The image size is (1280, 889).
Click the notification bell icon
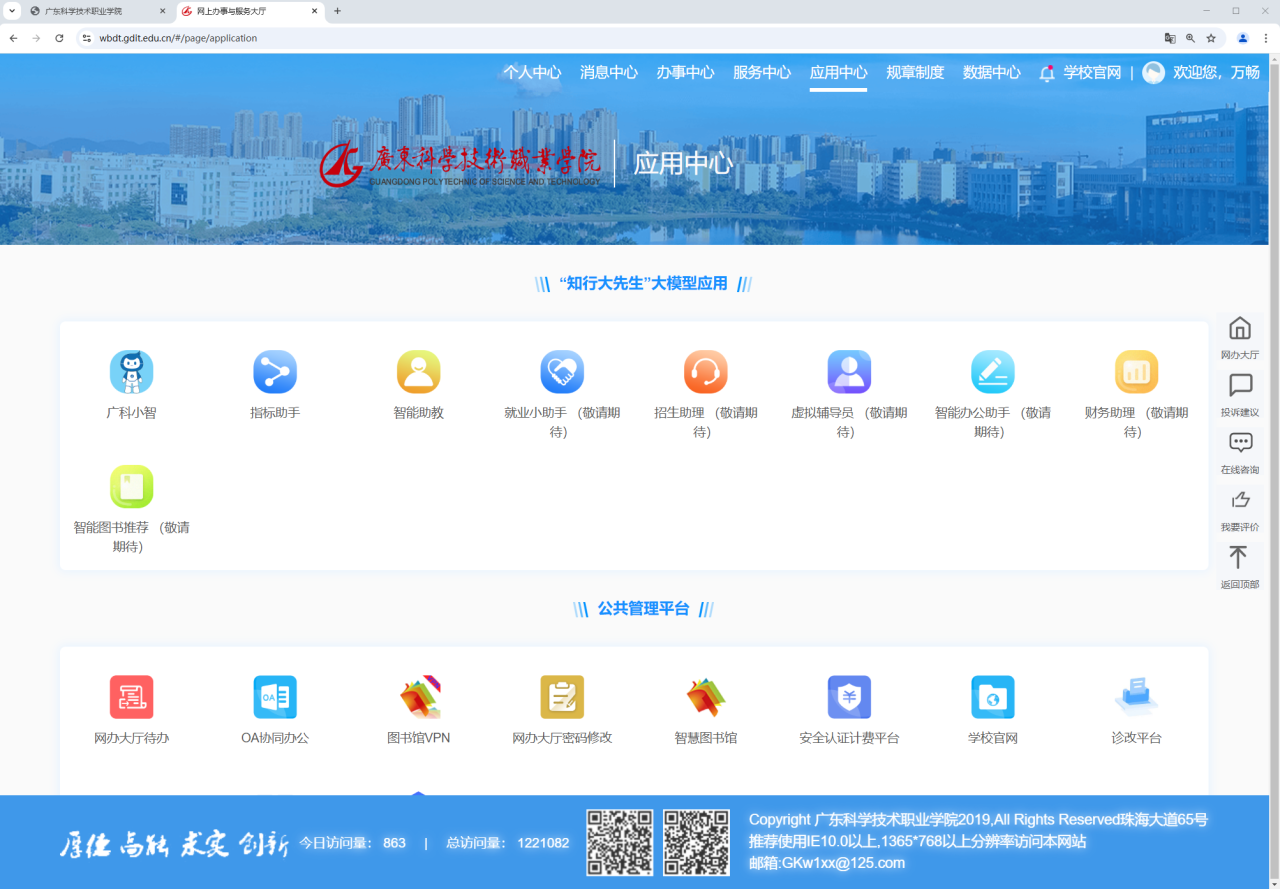coord(1047,73)
